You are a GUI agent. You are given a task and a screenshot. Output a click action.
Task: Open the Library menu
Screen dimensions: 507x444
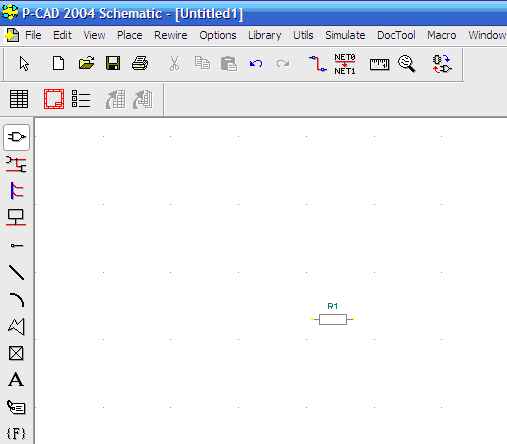(265, 35)
